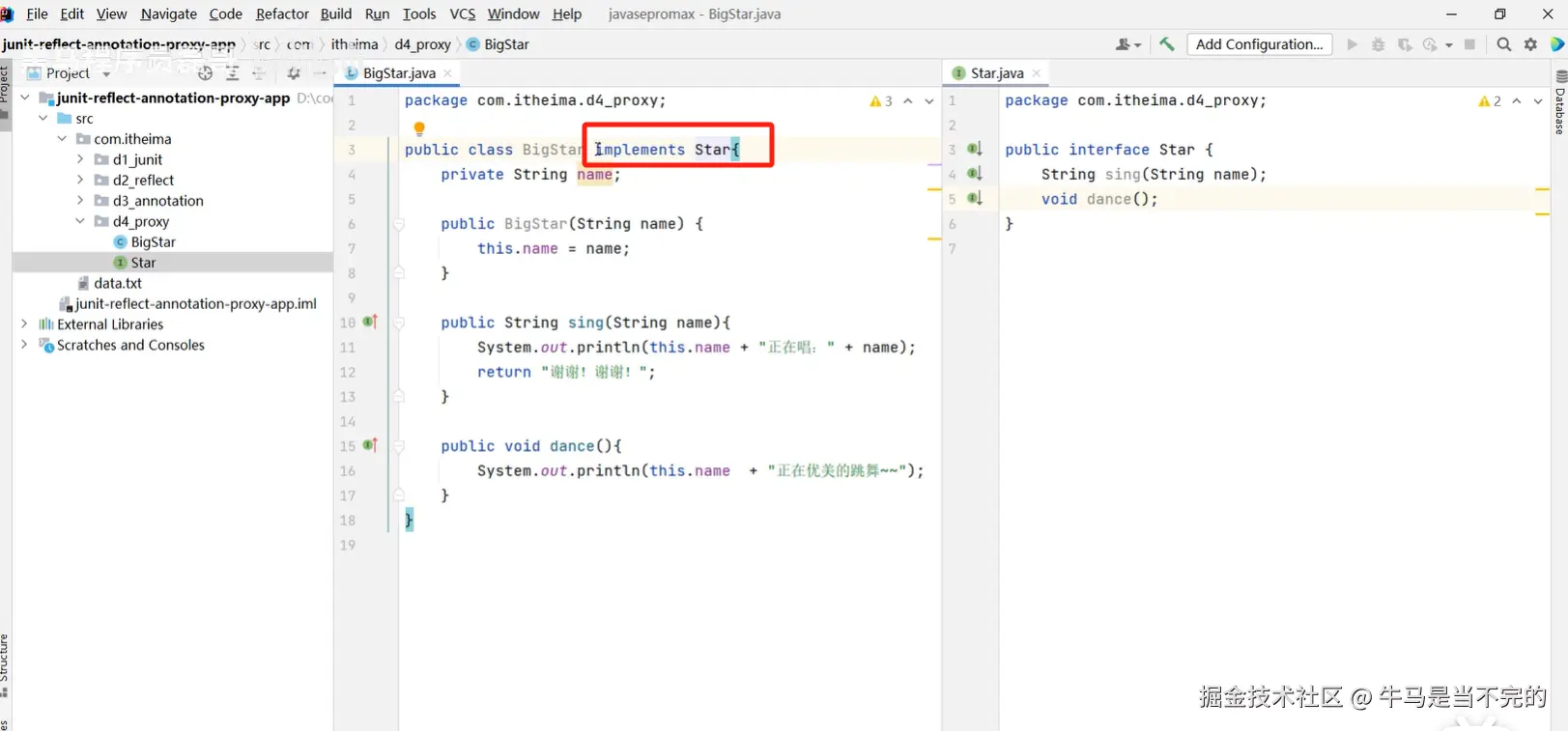Collapse the d4_proxy package
The height and width of the screenshot is (731, 1568).
80,221
